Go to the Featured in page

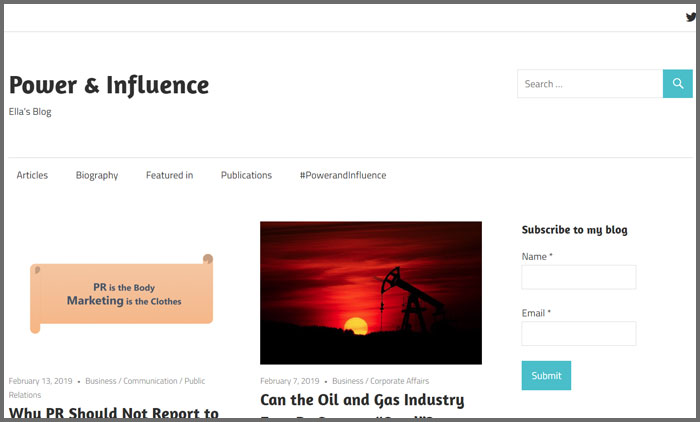click(x=170, y=175)
